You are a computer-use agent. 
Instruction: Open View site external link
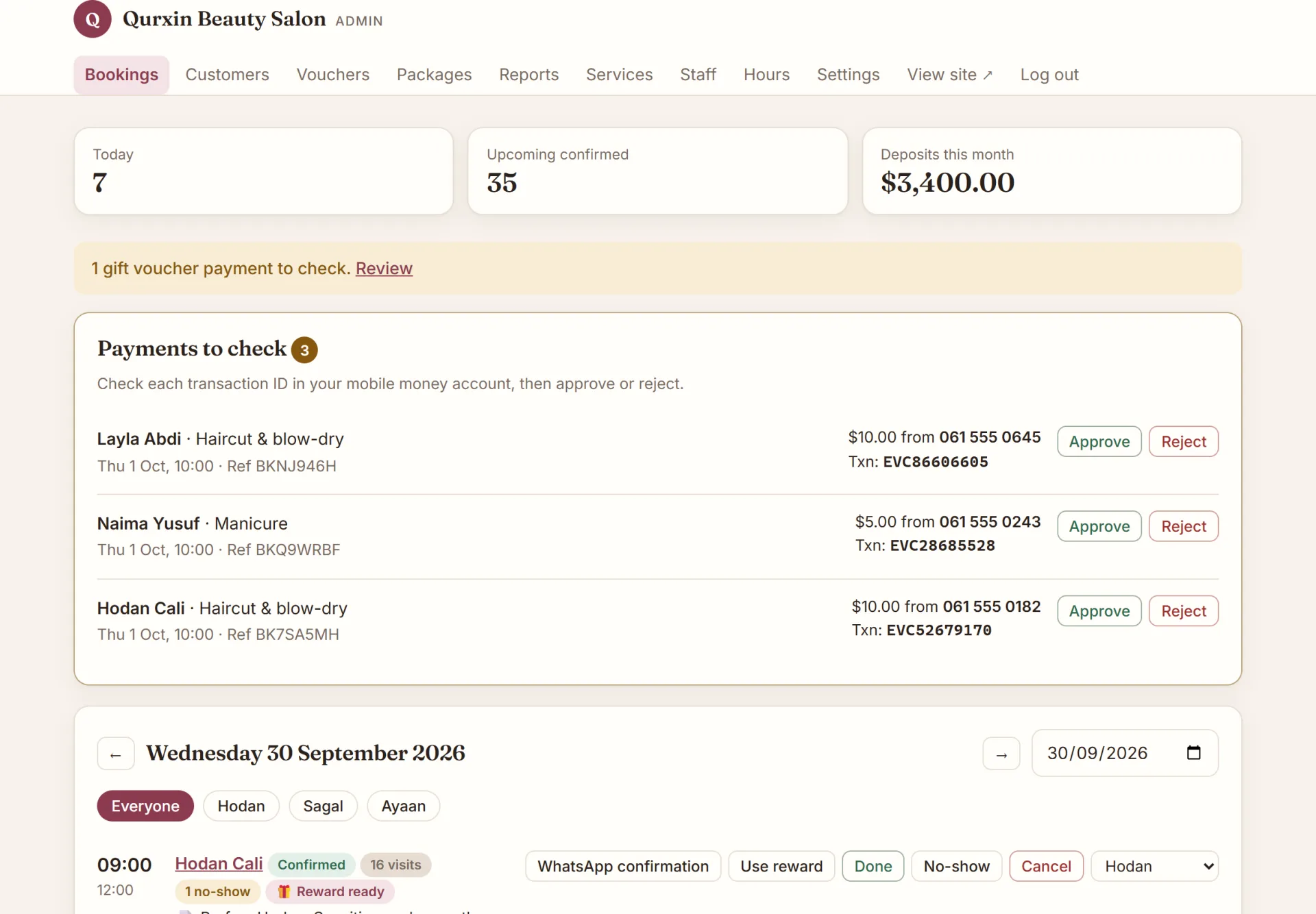click(x=949, y=75)
